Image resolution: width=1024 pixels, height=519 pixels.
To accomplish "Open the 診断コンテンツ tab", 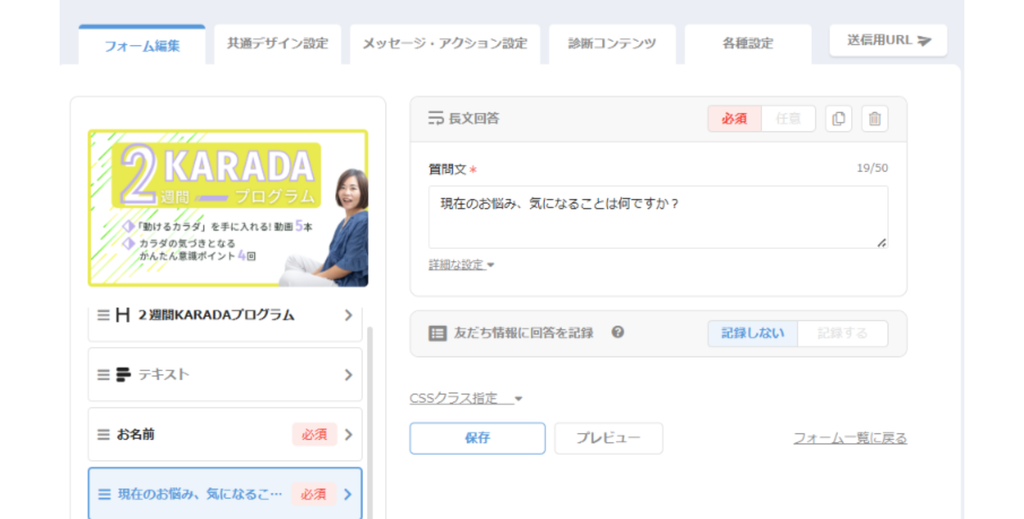I will 612,44.
